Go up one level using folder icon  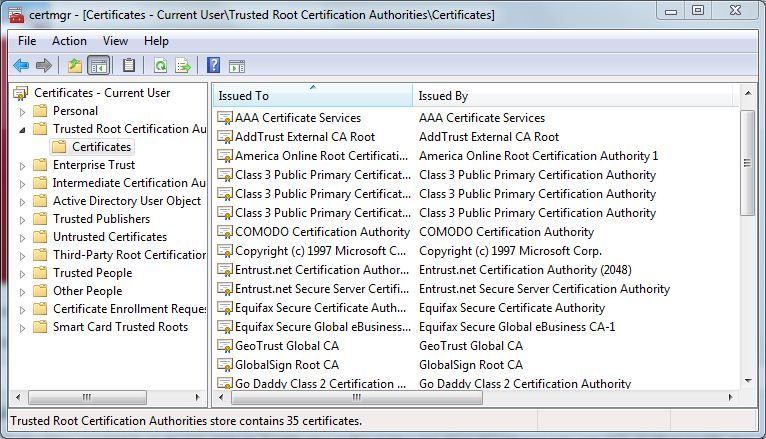74,66
